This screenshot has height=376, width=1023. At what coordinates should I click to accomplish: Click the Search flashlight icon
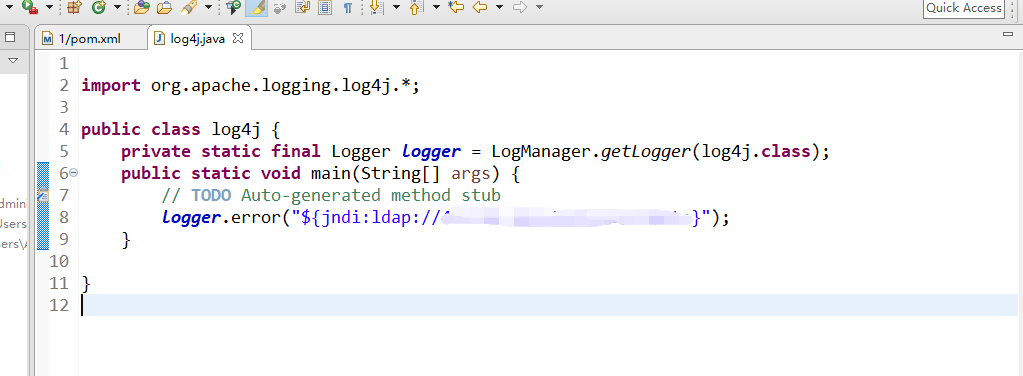tap(189, 8)
